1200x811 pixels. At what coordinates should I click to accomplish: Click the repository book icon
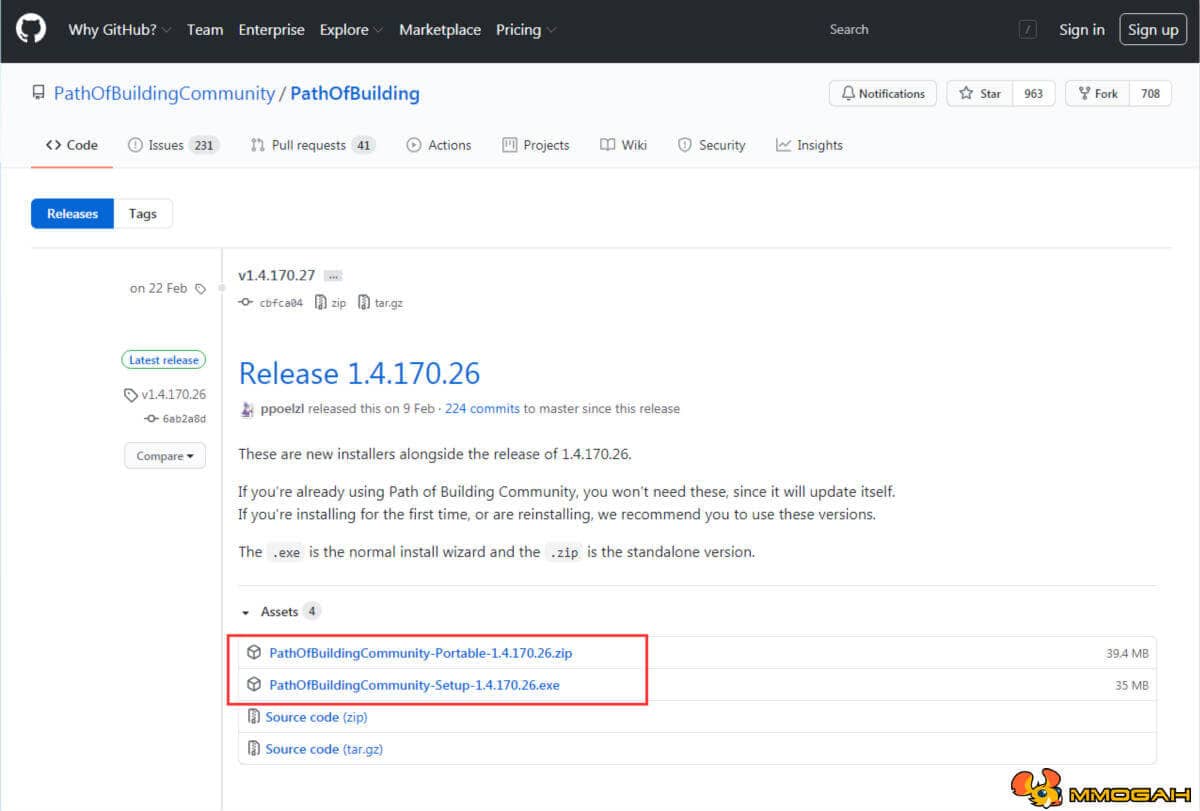[x=38, y=93]
